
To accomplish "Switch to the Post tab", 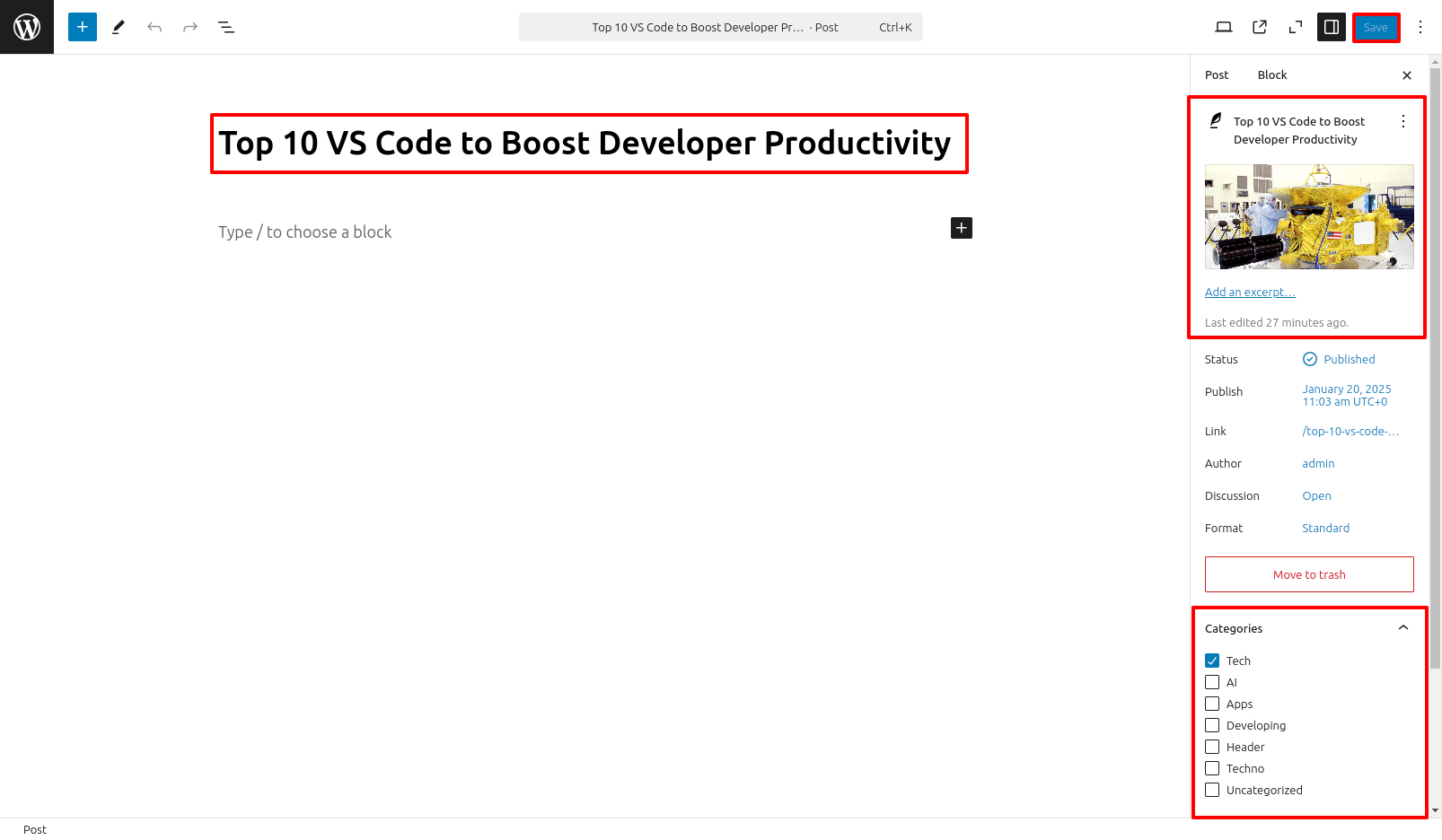I will [1217, 75].
